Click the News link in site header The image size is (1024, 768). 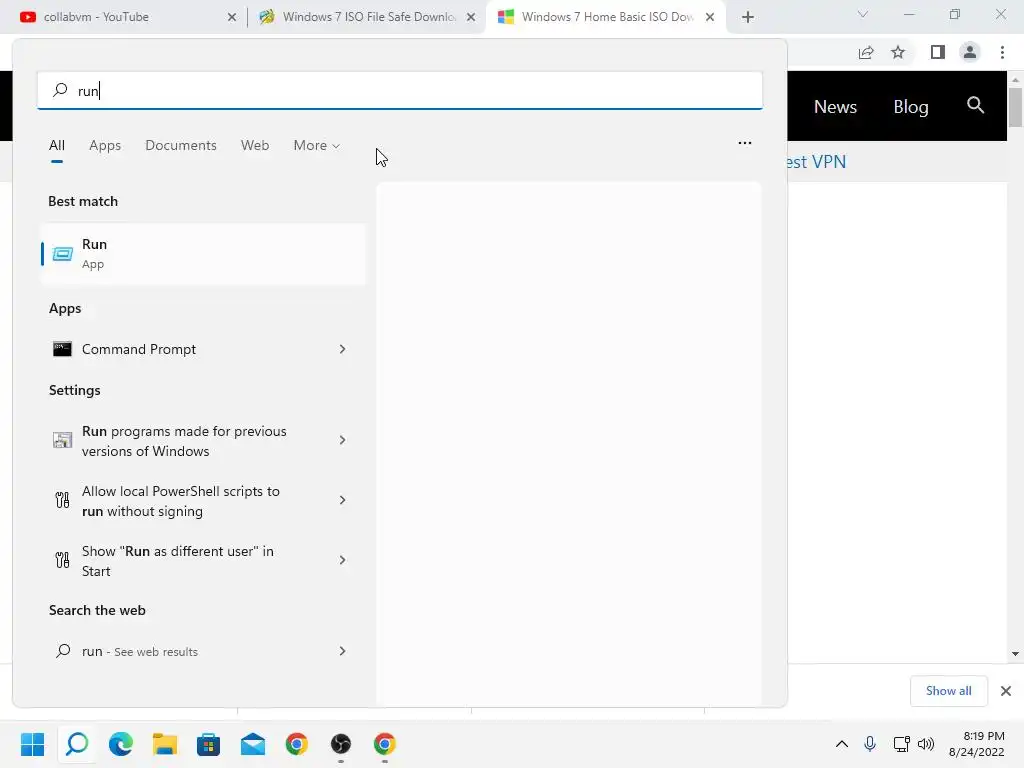(835, 106)
